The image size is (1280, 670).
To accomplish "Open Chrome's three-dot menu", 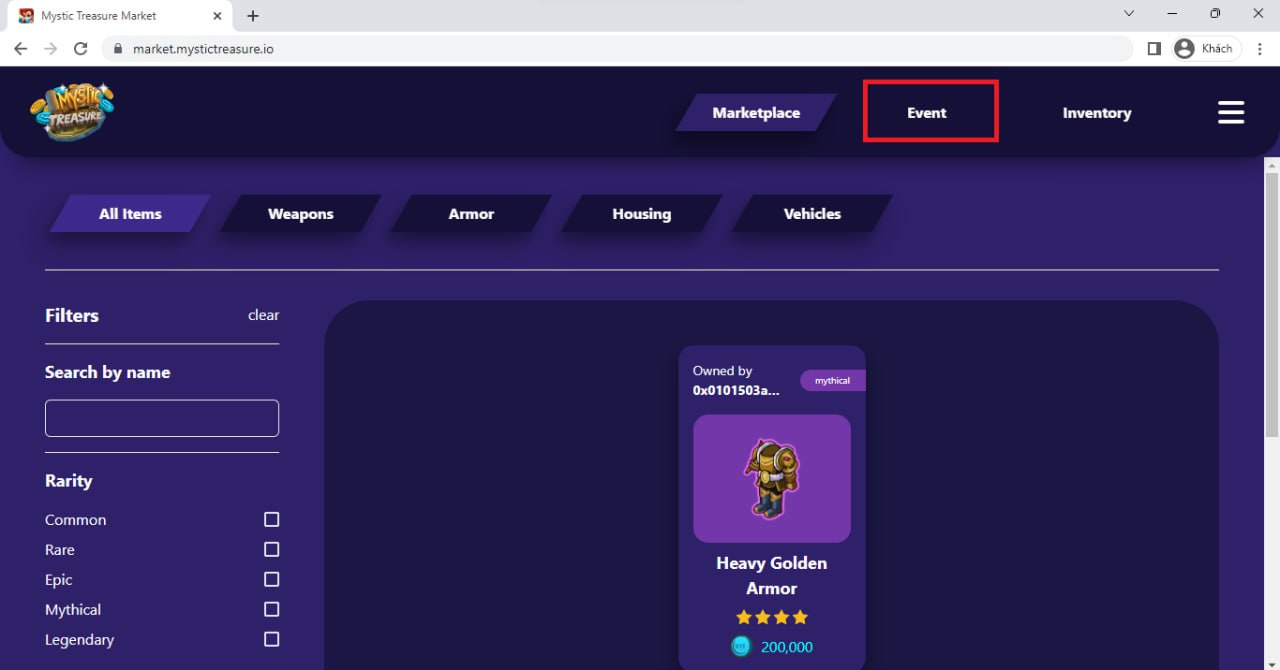I will pos(1260,48).
